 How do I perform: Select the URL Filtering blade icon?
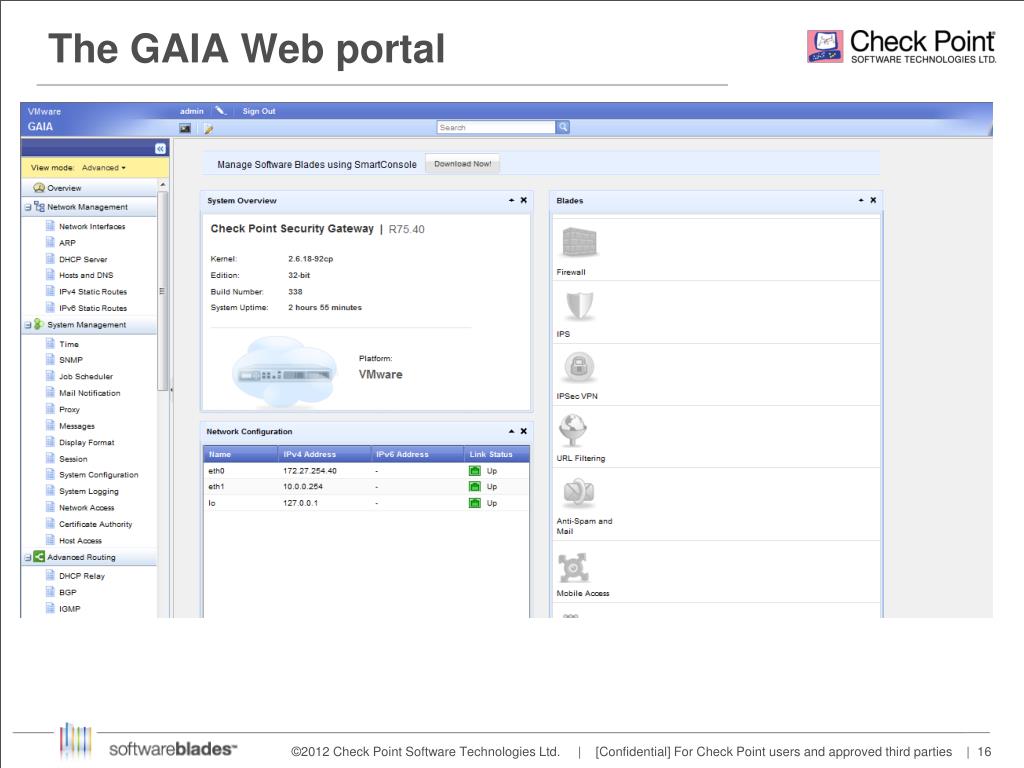(573, 430)
